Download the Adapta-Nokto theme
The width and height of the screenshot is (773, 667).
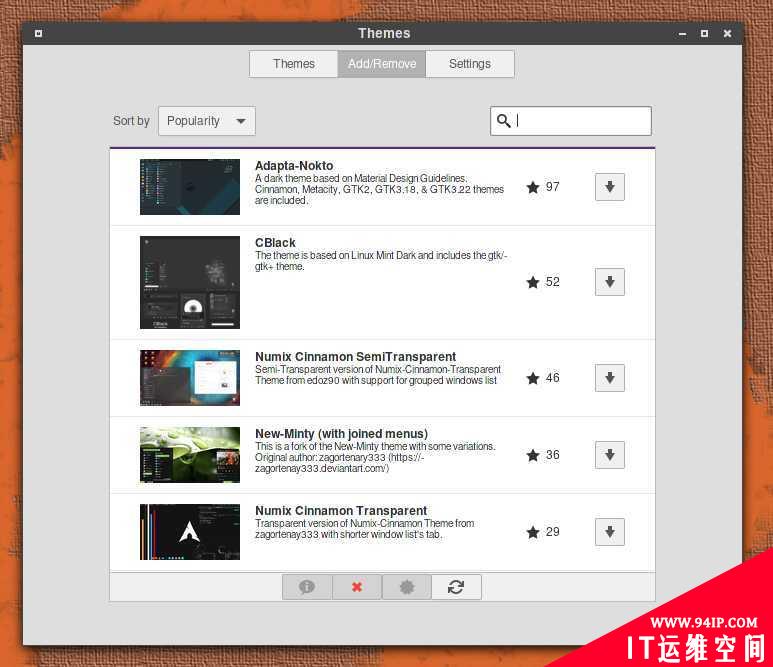(610, 187)
